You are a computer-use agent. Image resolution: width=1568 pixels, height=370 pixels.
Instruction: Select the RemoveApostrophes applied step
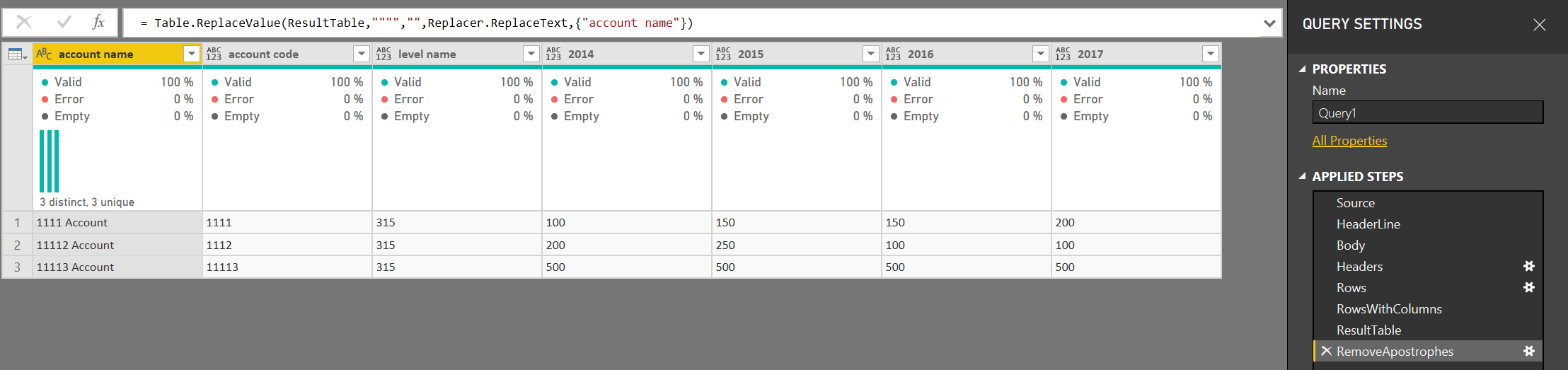point(1428,351)
